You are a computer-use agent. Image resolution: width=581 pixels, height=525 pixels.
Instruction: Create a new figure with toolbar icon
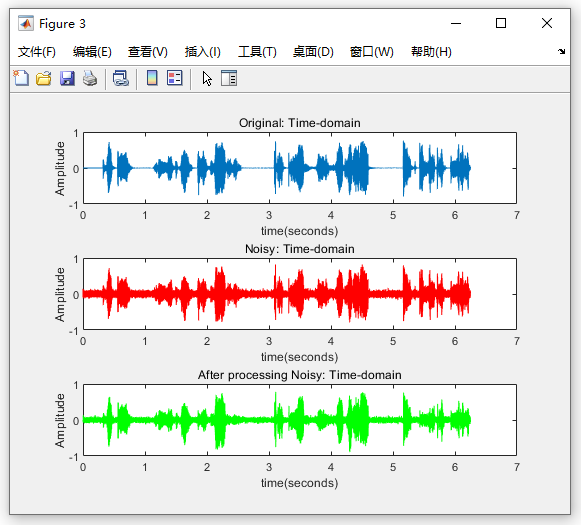(21, 78)
